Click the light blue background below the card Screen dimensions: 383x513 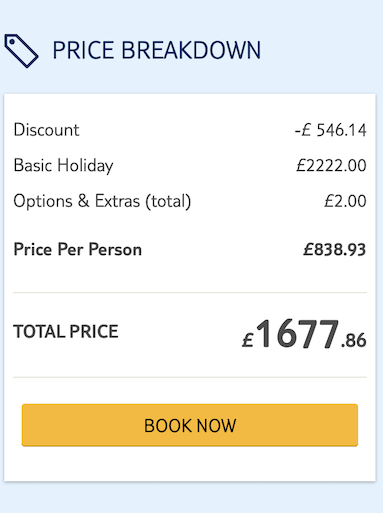coord(191,497)
